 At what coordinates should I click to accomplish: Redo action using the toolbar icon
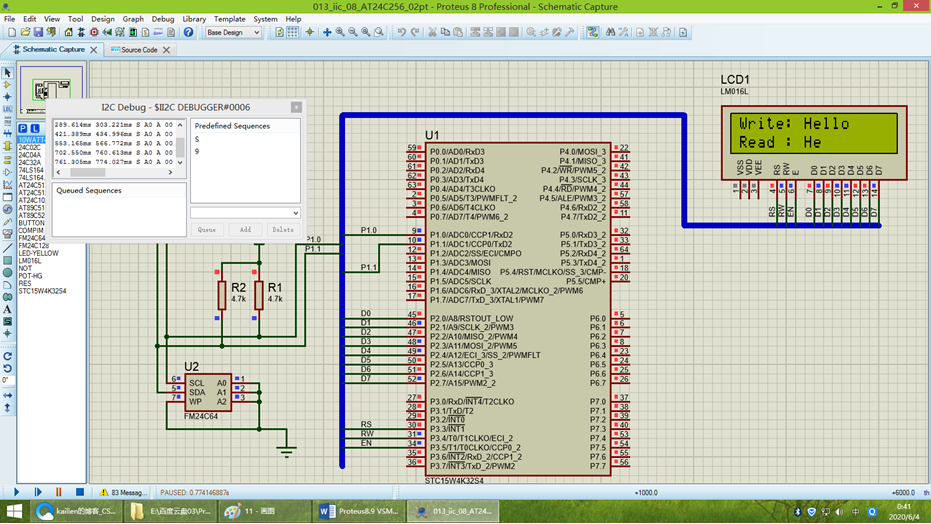click(x=415, y=33)
